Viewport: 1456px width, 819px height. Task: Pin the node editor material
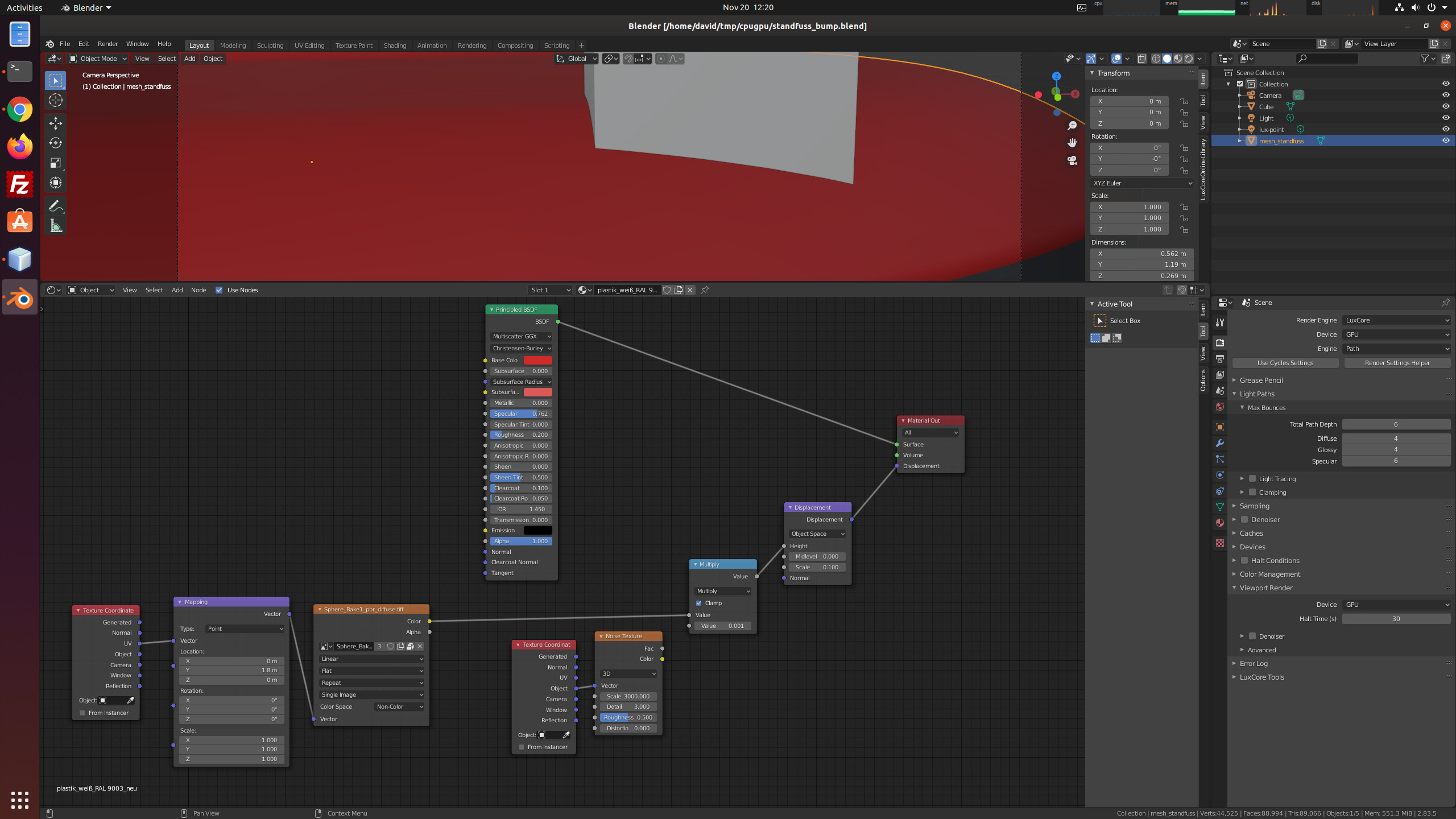point(705,290)
